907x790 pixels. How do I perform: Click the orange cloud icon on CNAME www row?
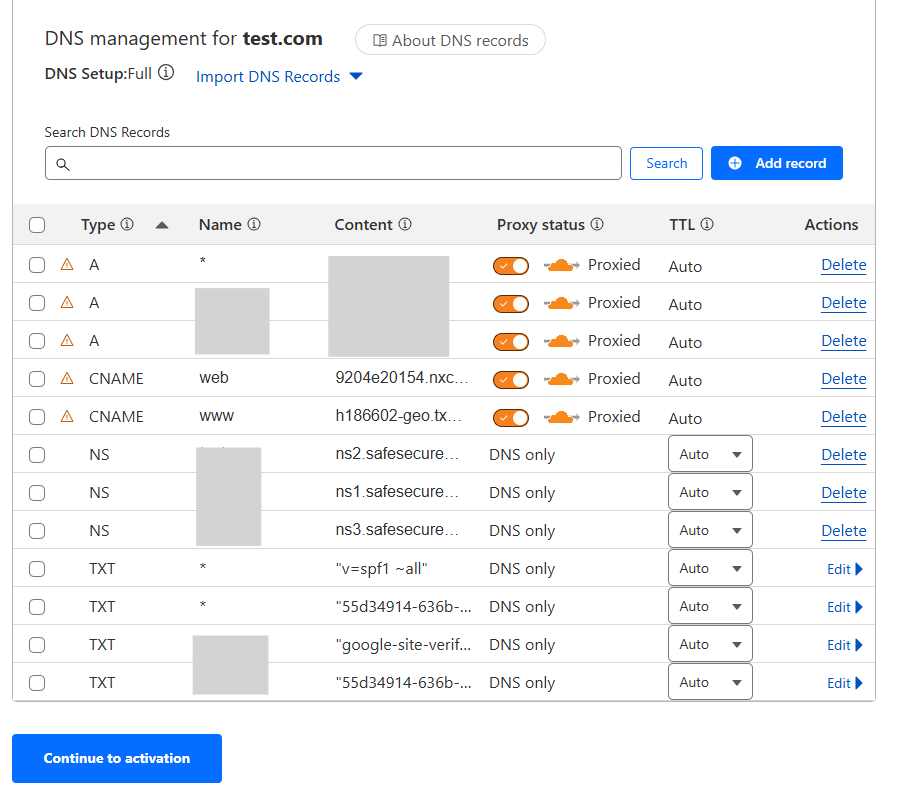point(561,417)
